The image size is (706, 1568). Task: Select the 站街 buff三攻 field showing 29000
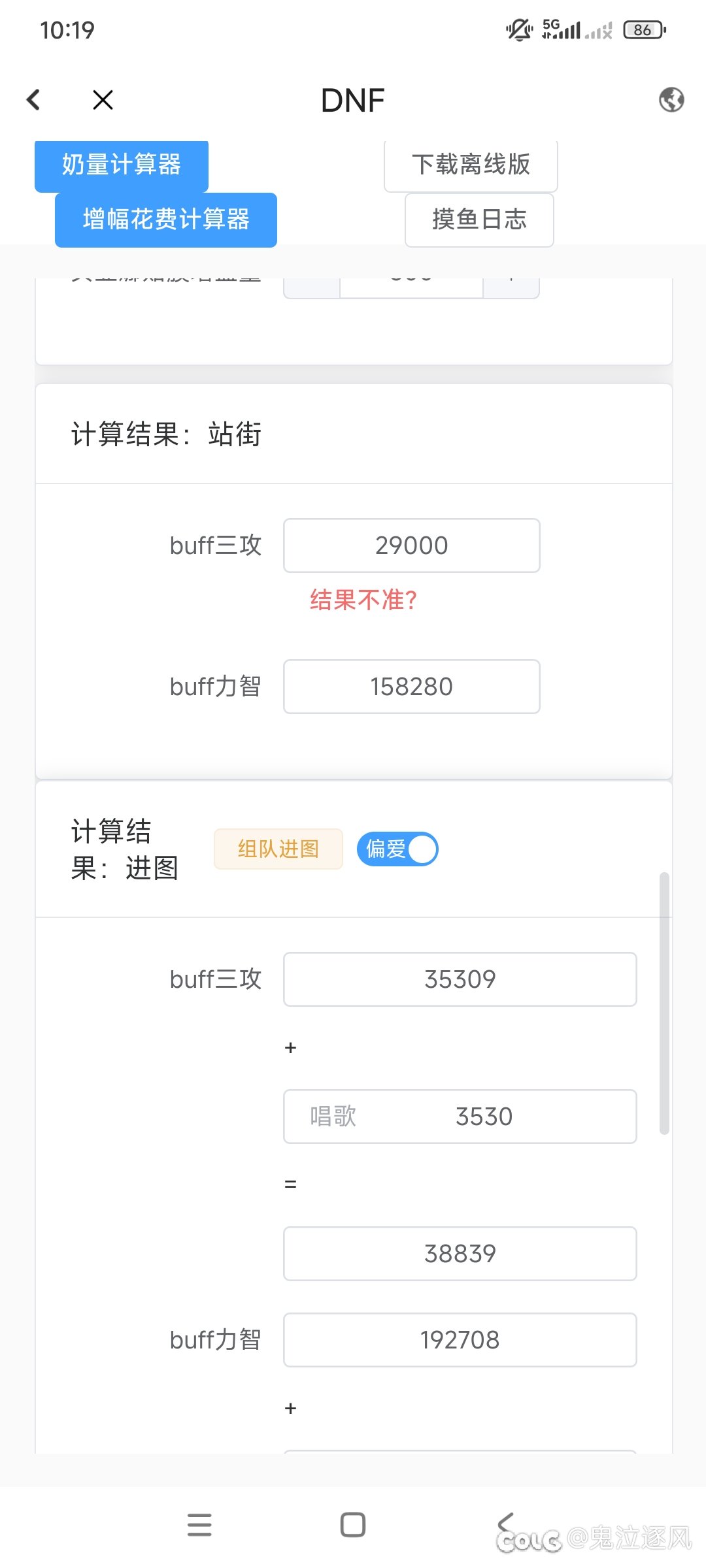pyautogui.click(x=411, y=546)
